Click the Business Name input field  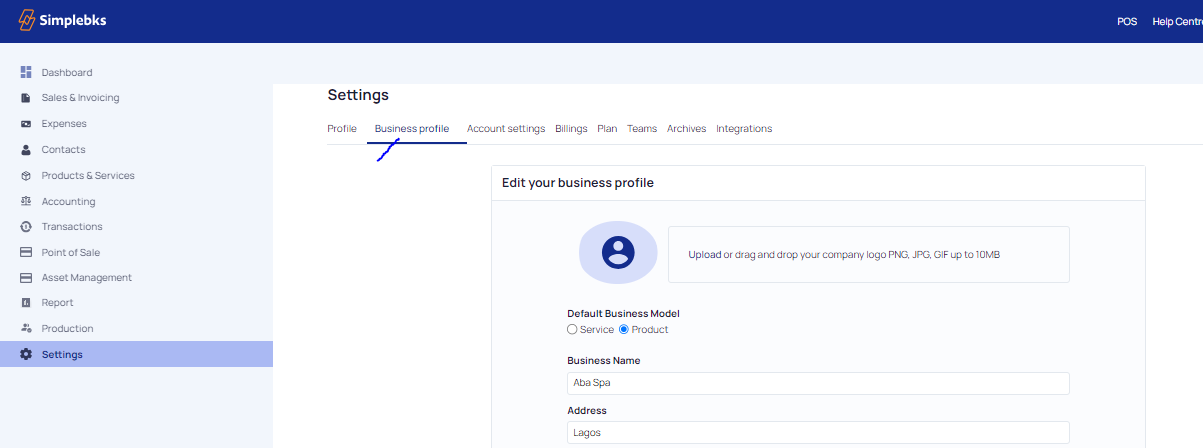coord(817,384)
